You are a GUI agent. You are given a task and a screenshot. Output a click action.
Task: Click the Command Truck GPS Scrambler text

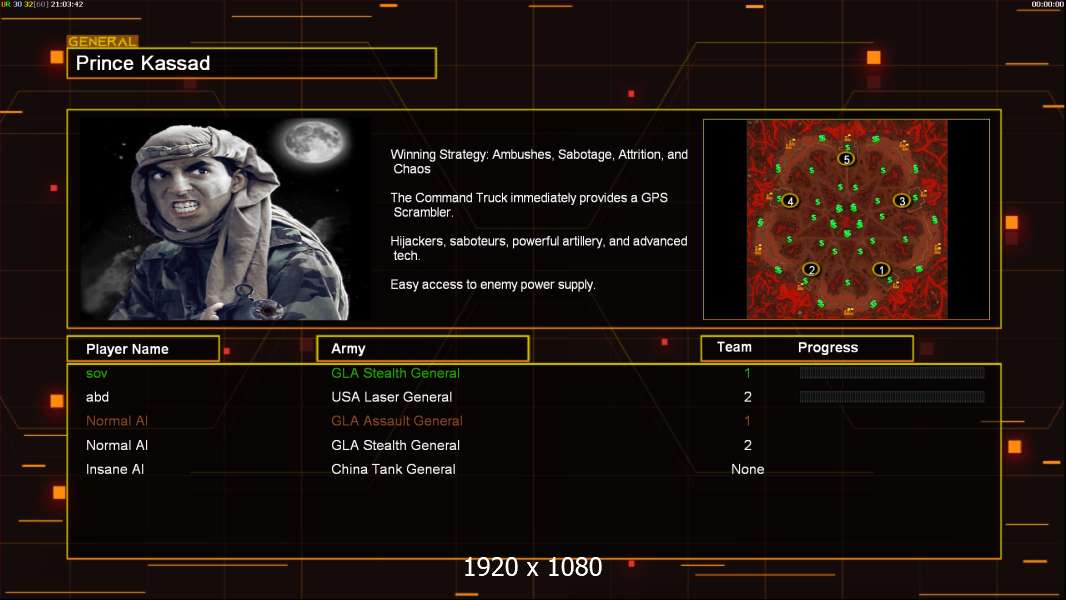[x=529, y=205]
